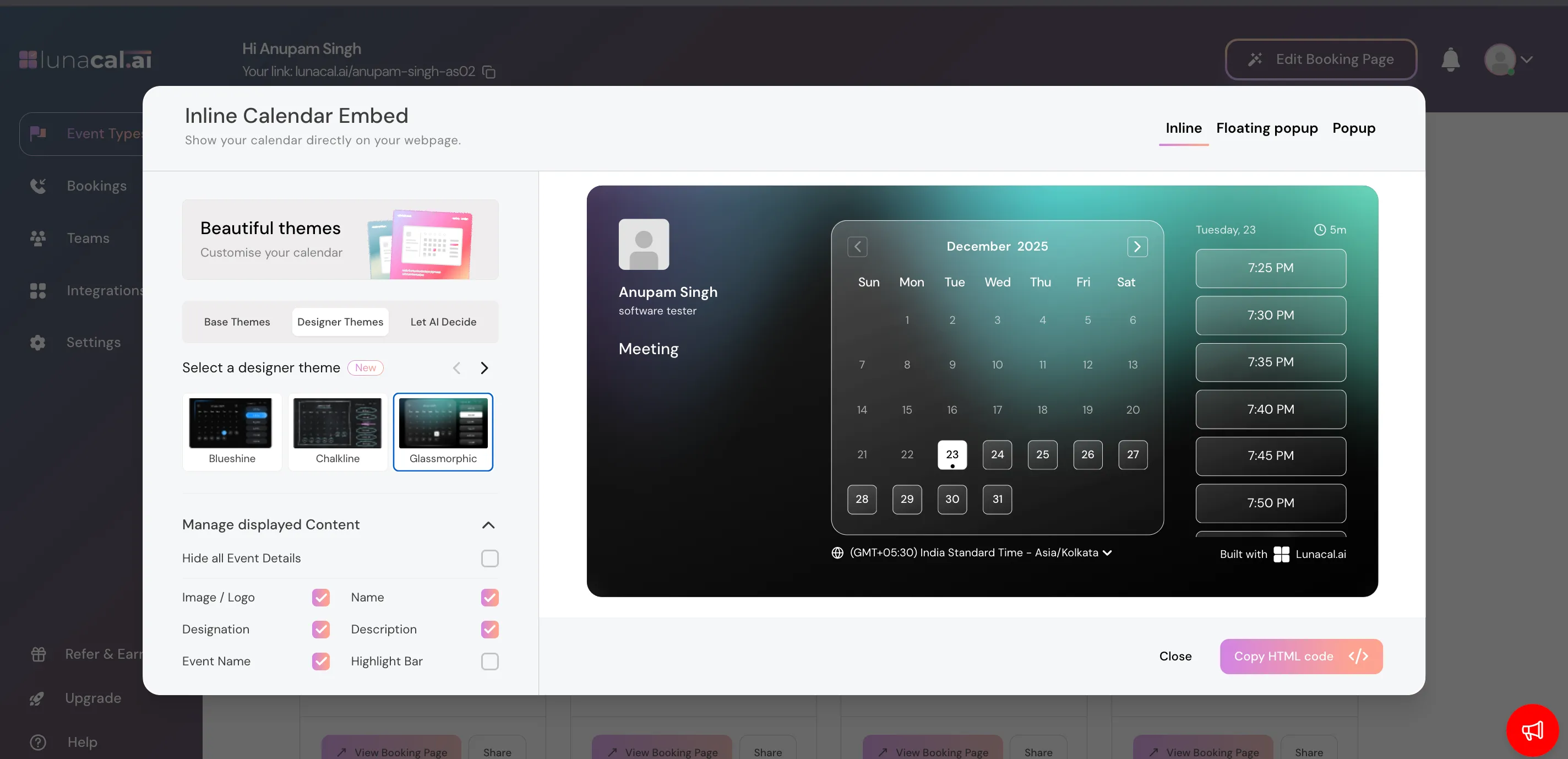The height and width of the screenshot is (759, 1568).
Task: Open Settings gear in sidebar
Action: pyautogui.click(x=39, y=343)
